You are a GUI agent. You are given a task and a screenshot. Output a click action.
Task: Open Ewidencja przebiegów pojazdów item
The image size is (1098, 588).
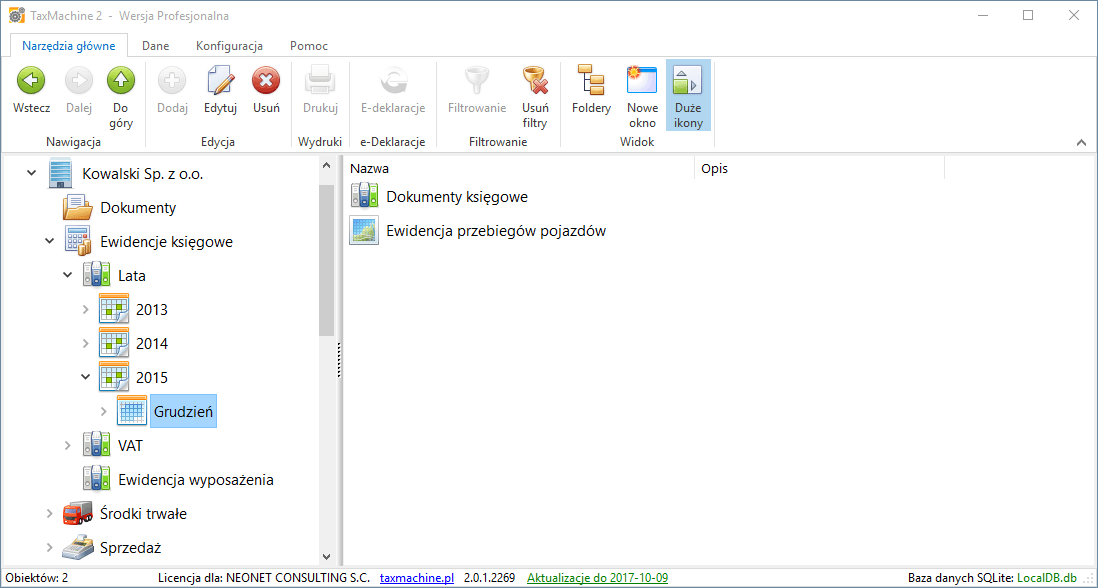pyautogui.click(x=495, y=231)
